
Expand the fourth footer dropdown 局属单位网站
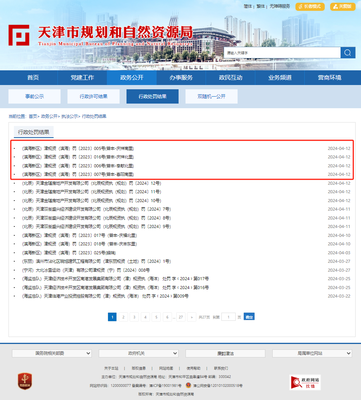tap(312, 353)
